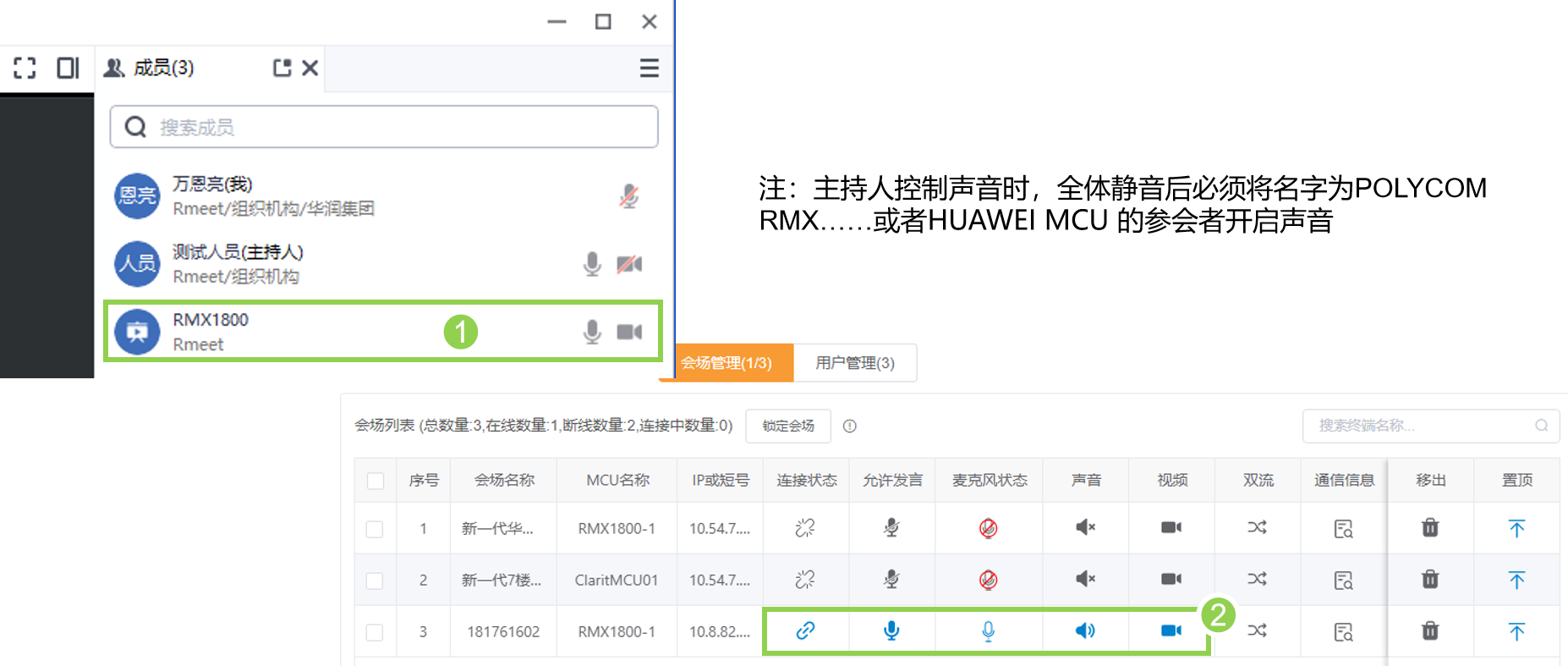The image size is (1568, 666).
Task: Toggle camera for RMX1800 member
Action: click(629, 332)
